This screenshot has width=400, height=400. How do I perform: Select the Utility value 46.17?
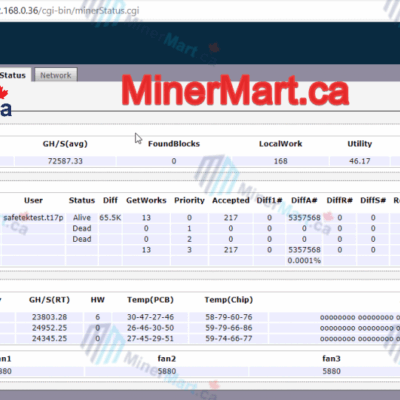point(359,161)
